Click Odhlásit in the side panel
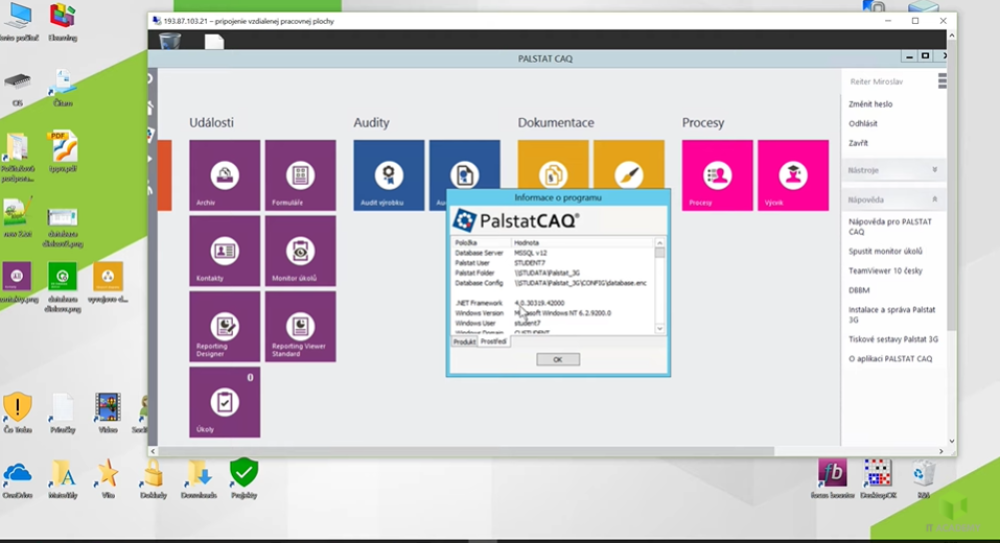 point(863,124)
